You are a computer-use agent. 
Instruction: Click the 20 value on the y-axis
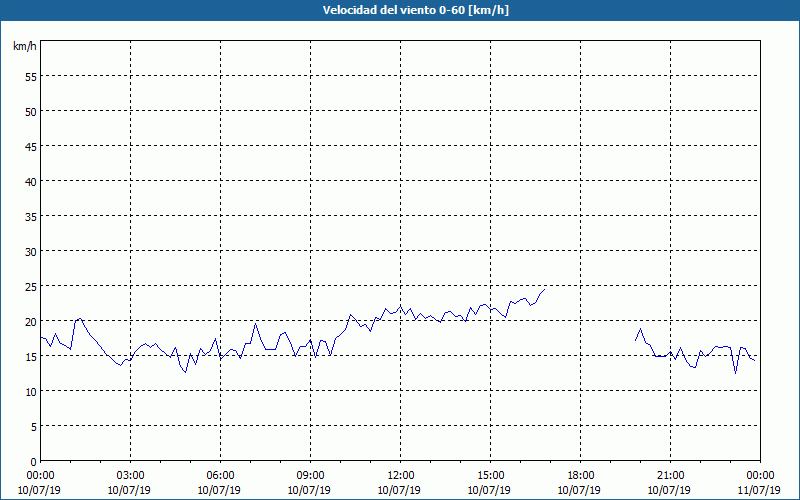[x=31, y=321]
